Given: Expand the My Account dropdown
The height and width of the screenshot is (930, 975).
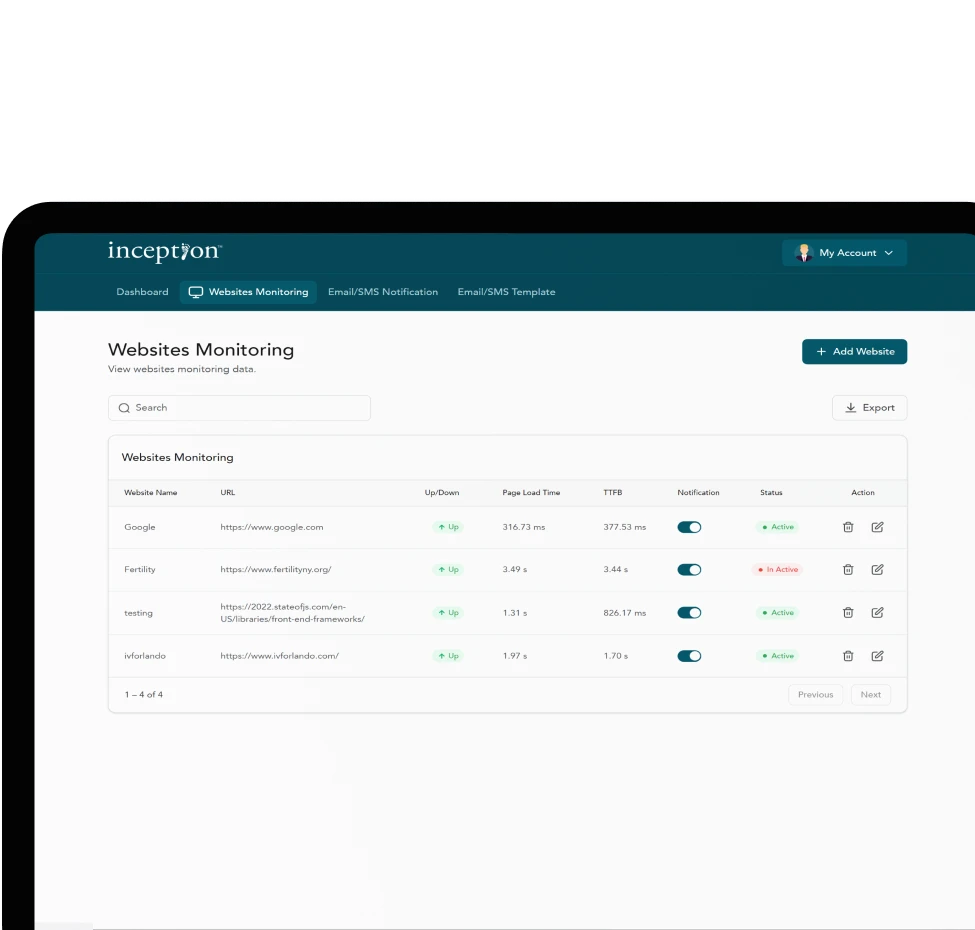Looking at the screenshot, I should click(844, 253).
